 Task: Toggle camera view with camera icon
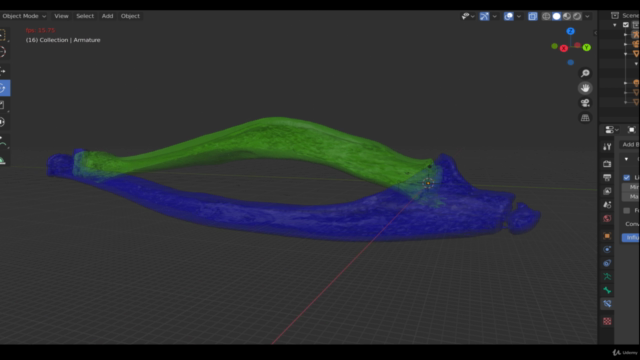click(585, 103)
